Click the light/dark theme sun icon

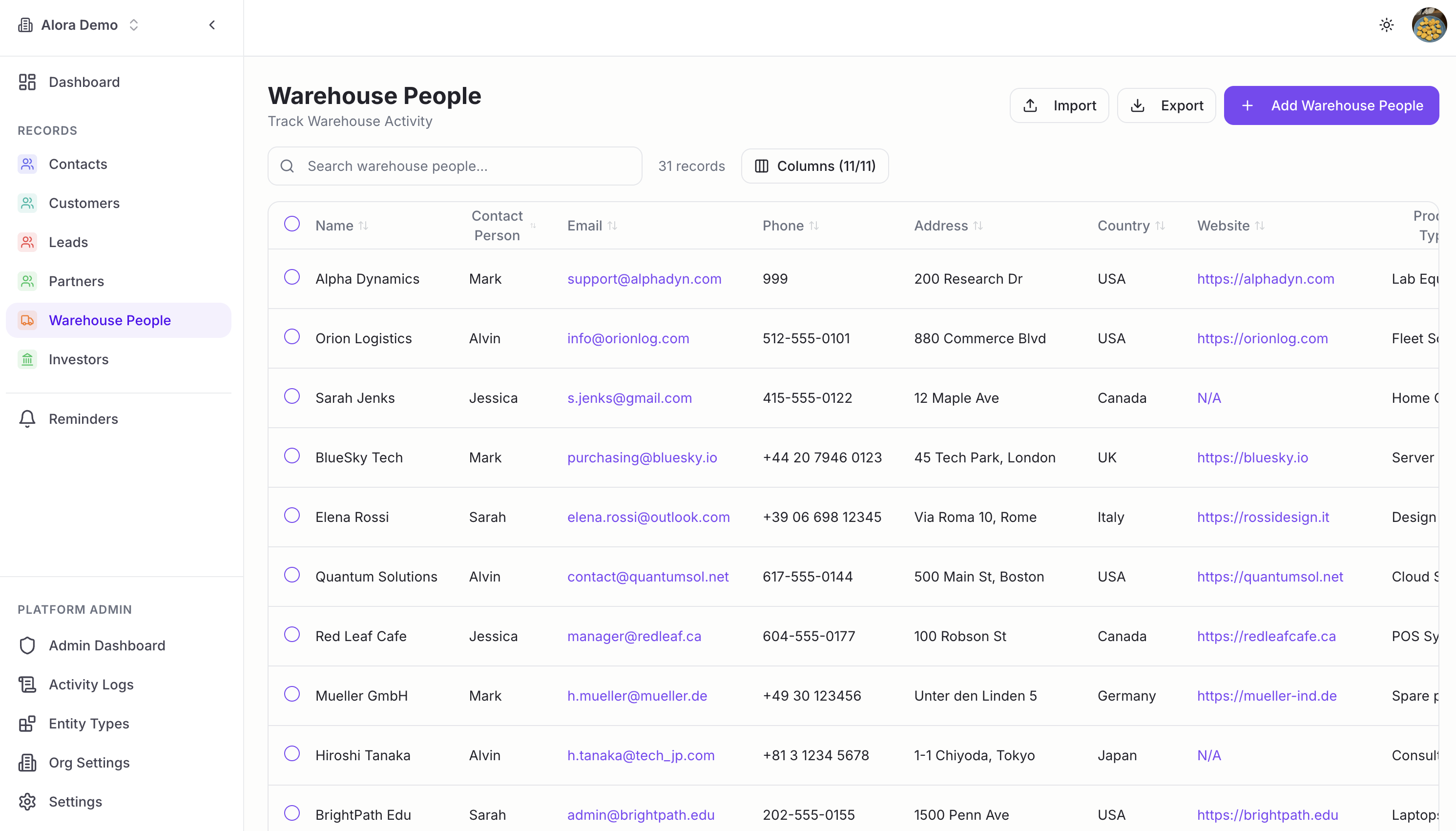(x=1386, y=25)
